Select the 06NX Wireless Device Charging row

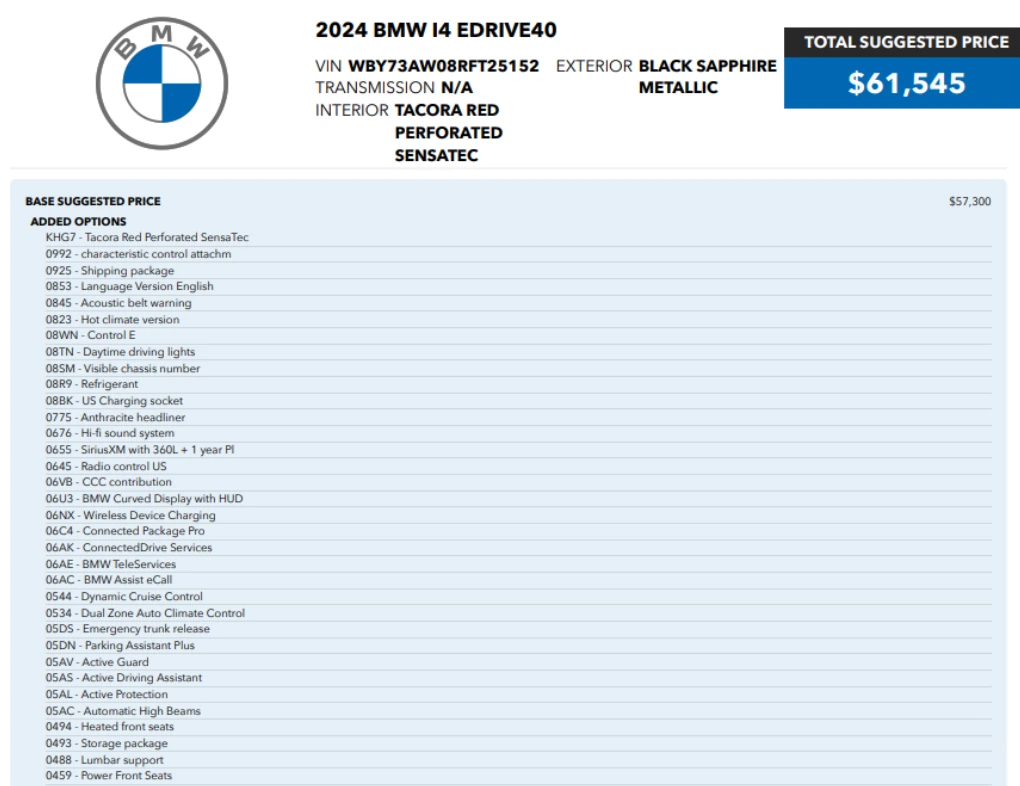(x=518, y=515)
